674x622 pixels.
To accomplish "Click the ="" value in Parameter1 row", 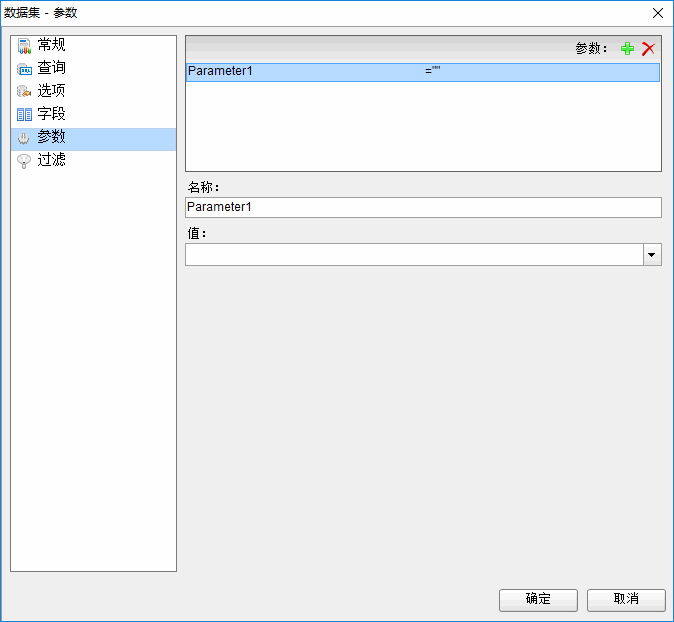I will [432, 72].
